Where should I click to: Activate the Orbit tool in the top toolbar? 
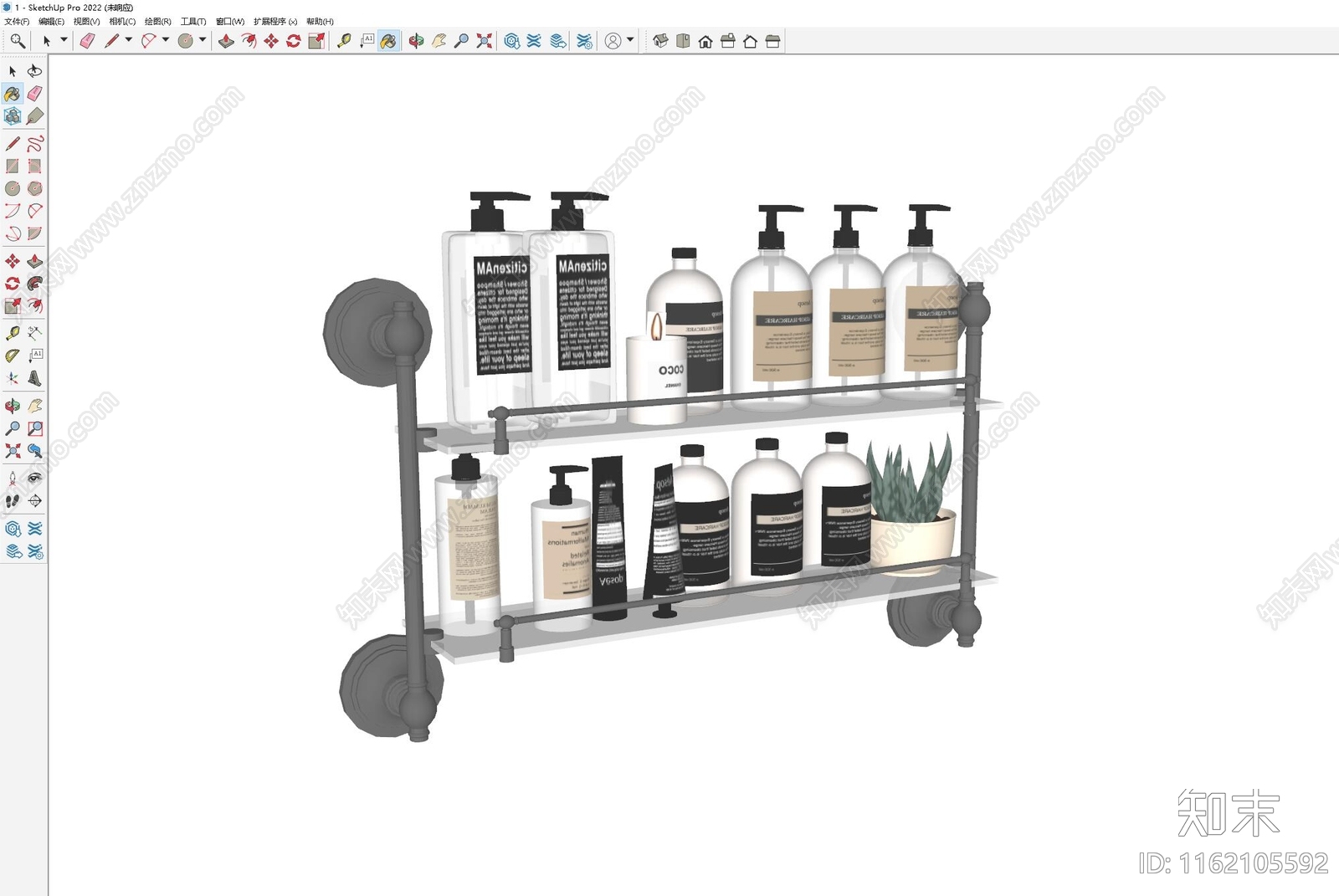(416, 40)
